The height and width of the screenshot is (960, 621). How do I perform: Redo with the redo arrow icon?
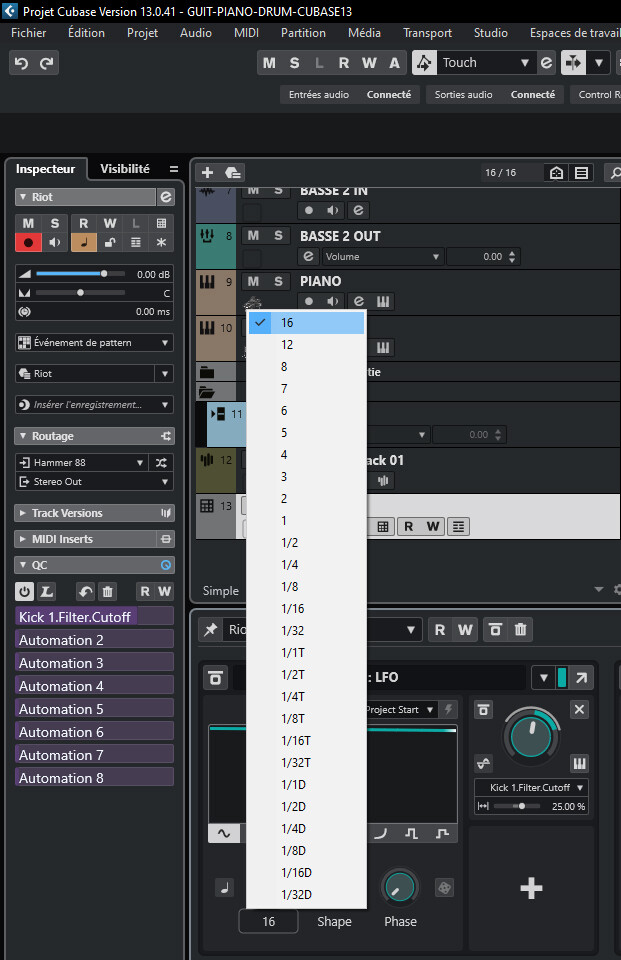[47, 63]
